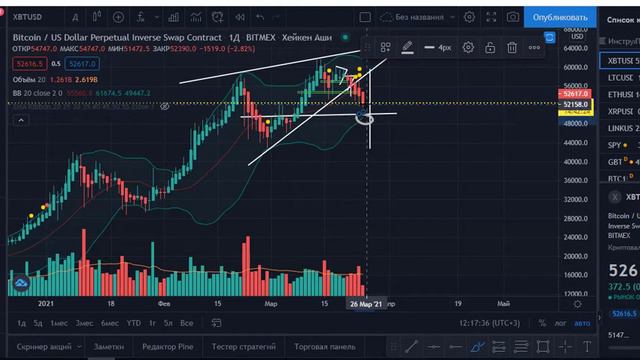Open the go-to-date calendar icon

pyautogui.click(x=216, y=323)
